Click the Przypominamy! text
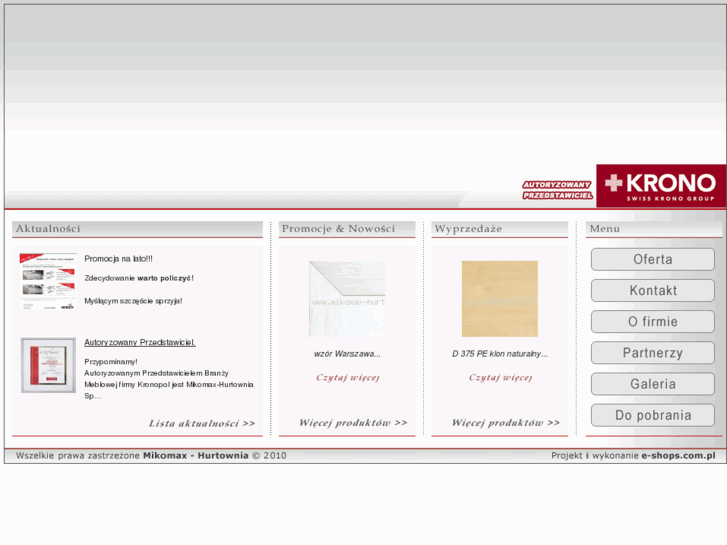Viewport: 727px width, 545px height. (111, 362)
